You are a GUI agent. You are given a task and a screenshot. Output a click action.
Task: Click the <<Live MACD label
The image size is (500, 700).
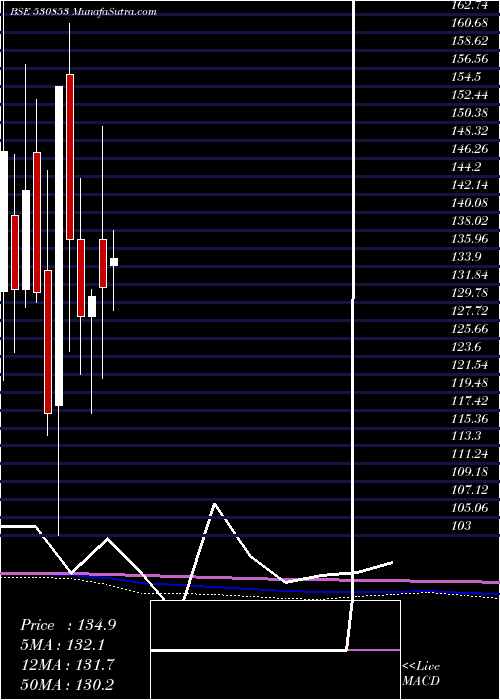(x=421, y=673)
